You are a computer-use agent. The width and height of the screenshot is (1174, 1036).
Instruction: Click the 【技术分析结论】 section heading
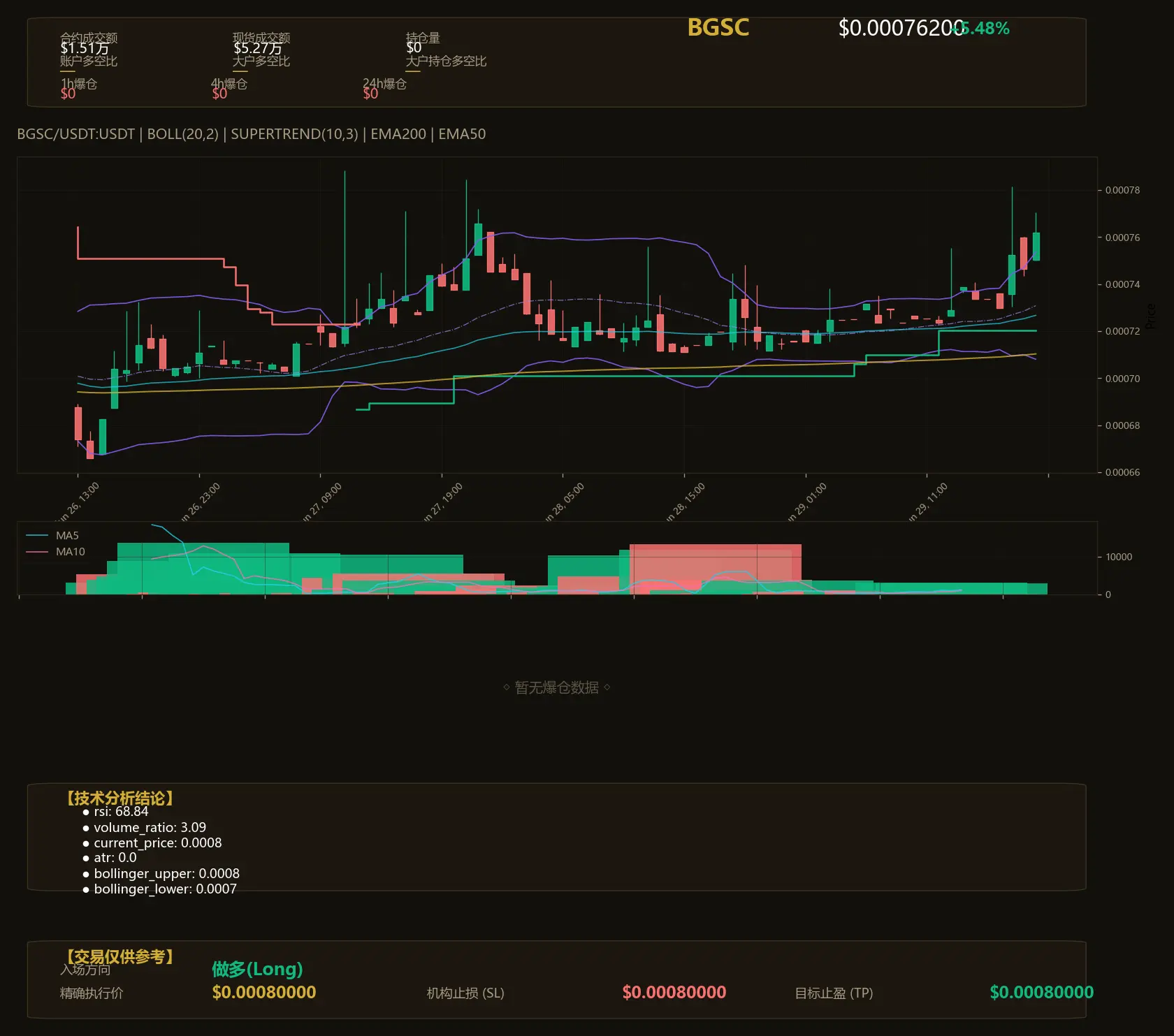119,798
